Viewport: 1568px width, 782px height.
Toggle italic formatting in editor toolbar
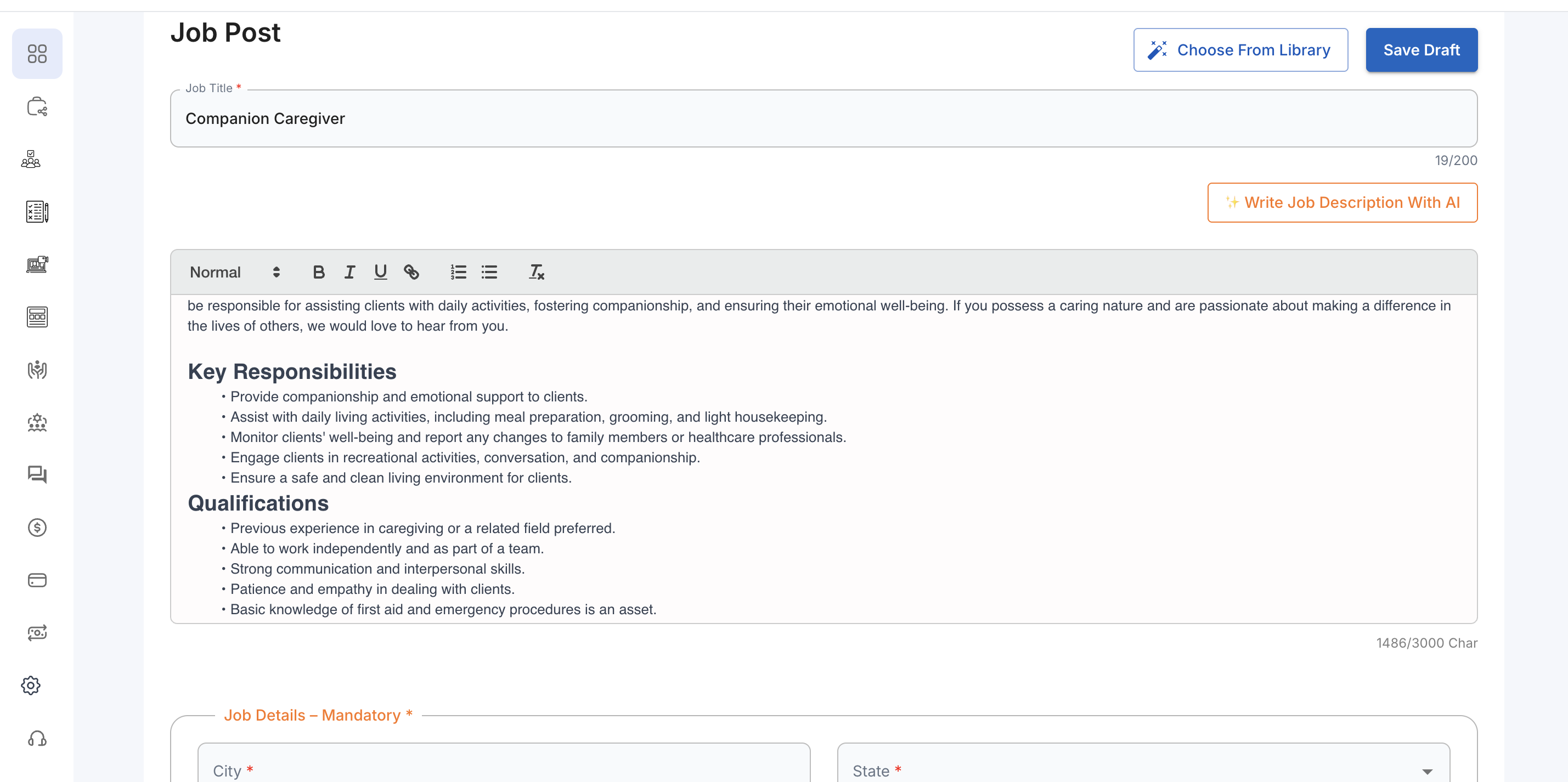pyautogui.click(x=349, y=272)
